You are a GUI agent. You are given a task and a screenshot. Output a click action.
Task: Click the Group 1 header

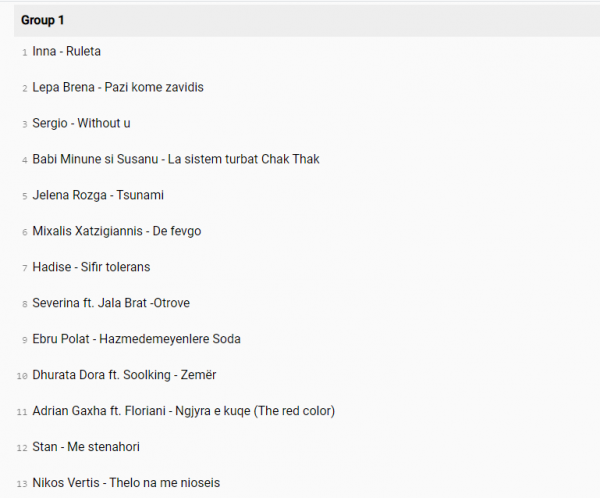click(x=42, y=20)
